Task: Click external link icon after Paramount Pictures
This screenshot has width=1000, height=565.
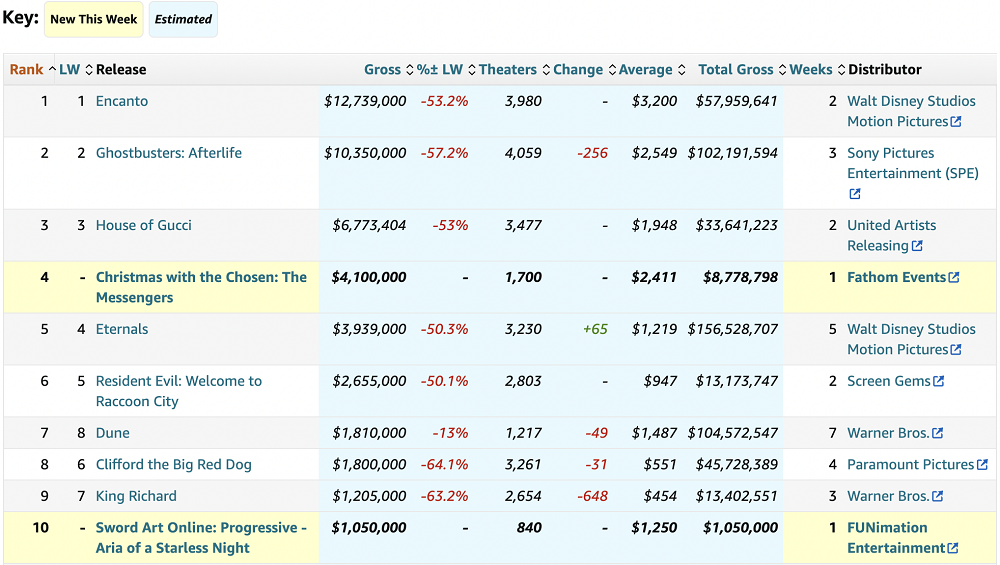Action: pyautogui.click(x=982, y=465)
